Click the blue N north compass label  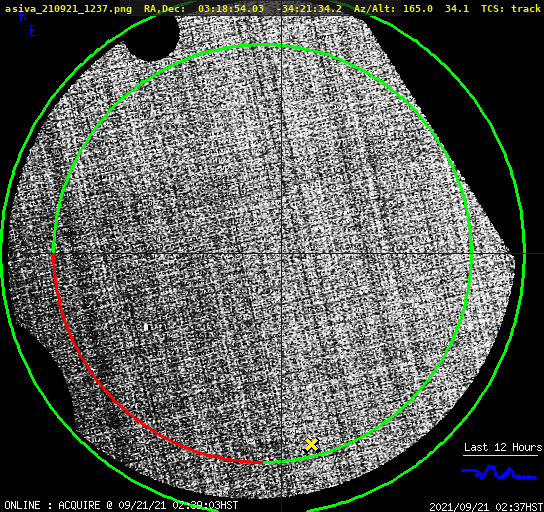pos(23,16)
